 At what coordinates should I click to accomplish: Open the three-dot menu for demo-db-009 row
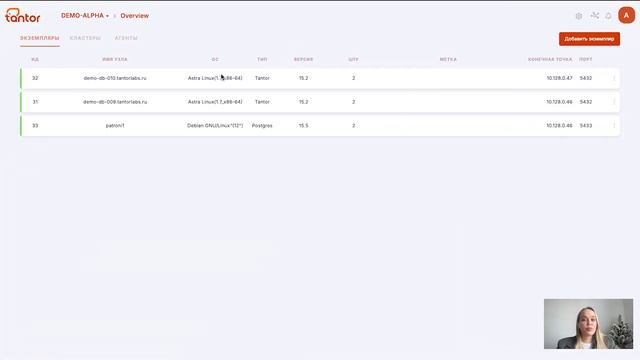coord(614,102)
